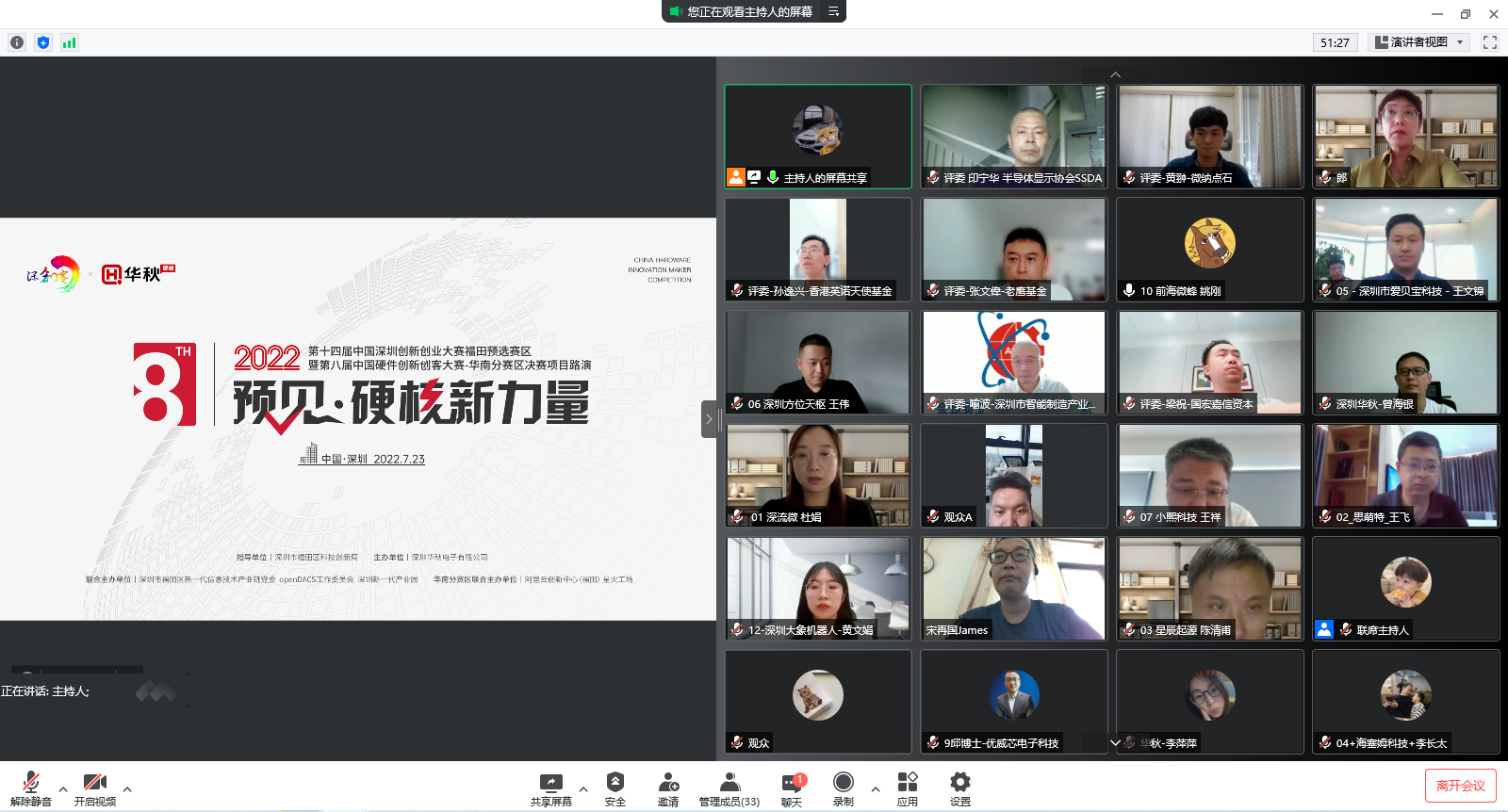This screenshot has height=812, width=1508.
Task: Enter full screen mode
Action: (1490, 42)
